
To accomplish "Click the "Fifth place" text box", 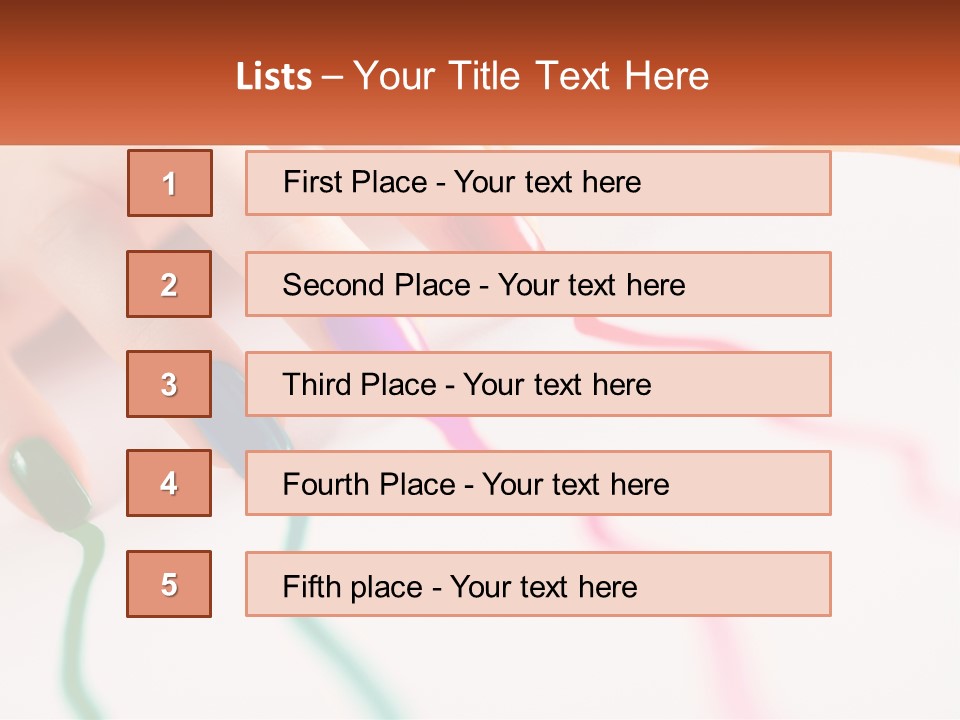I will [x=538, y=584].
